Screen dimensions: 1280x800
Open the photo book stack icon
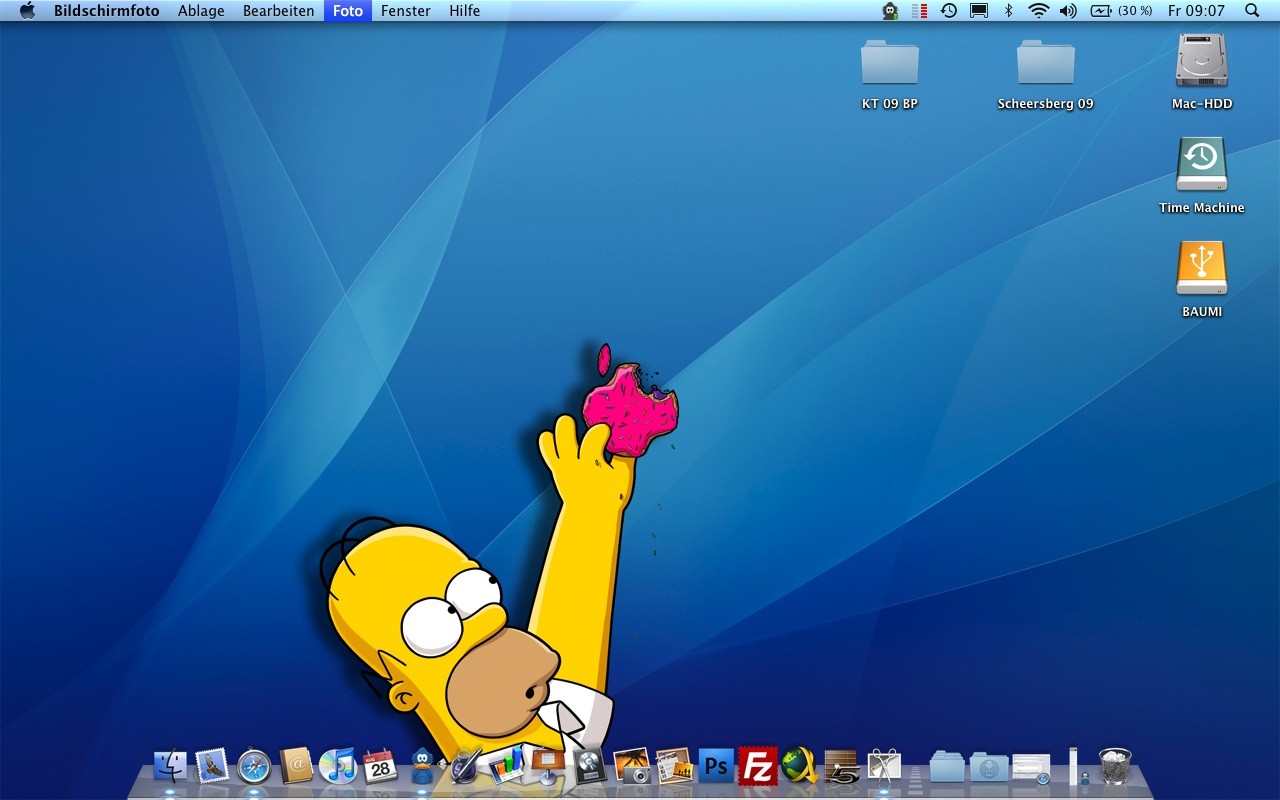(674, 767)
